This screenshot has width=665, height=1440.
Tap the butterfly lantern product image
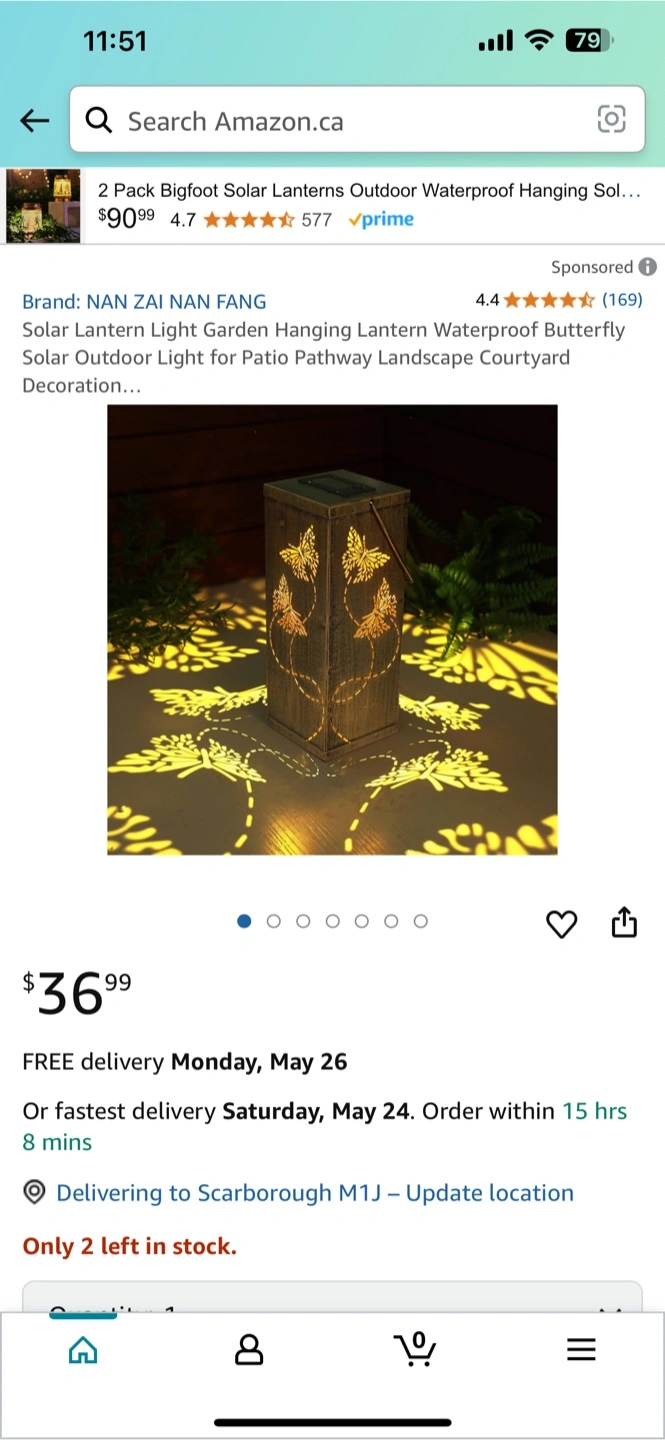tap(332, 630)
